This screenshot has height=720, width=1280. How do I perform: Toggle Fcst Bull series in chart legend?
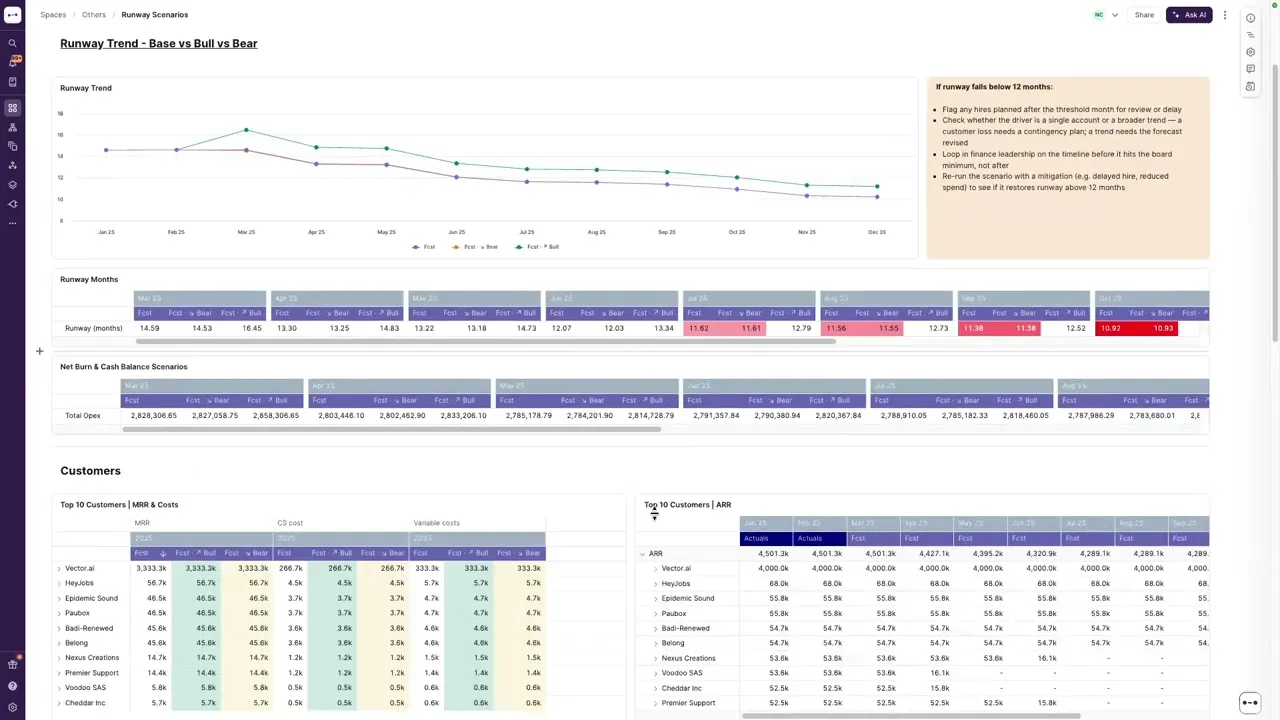[538, 247]
